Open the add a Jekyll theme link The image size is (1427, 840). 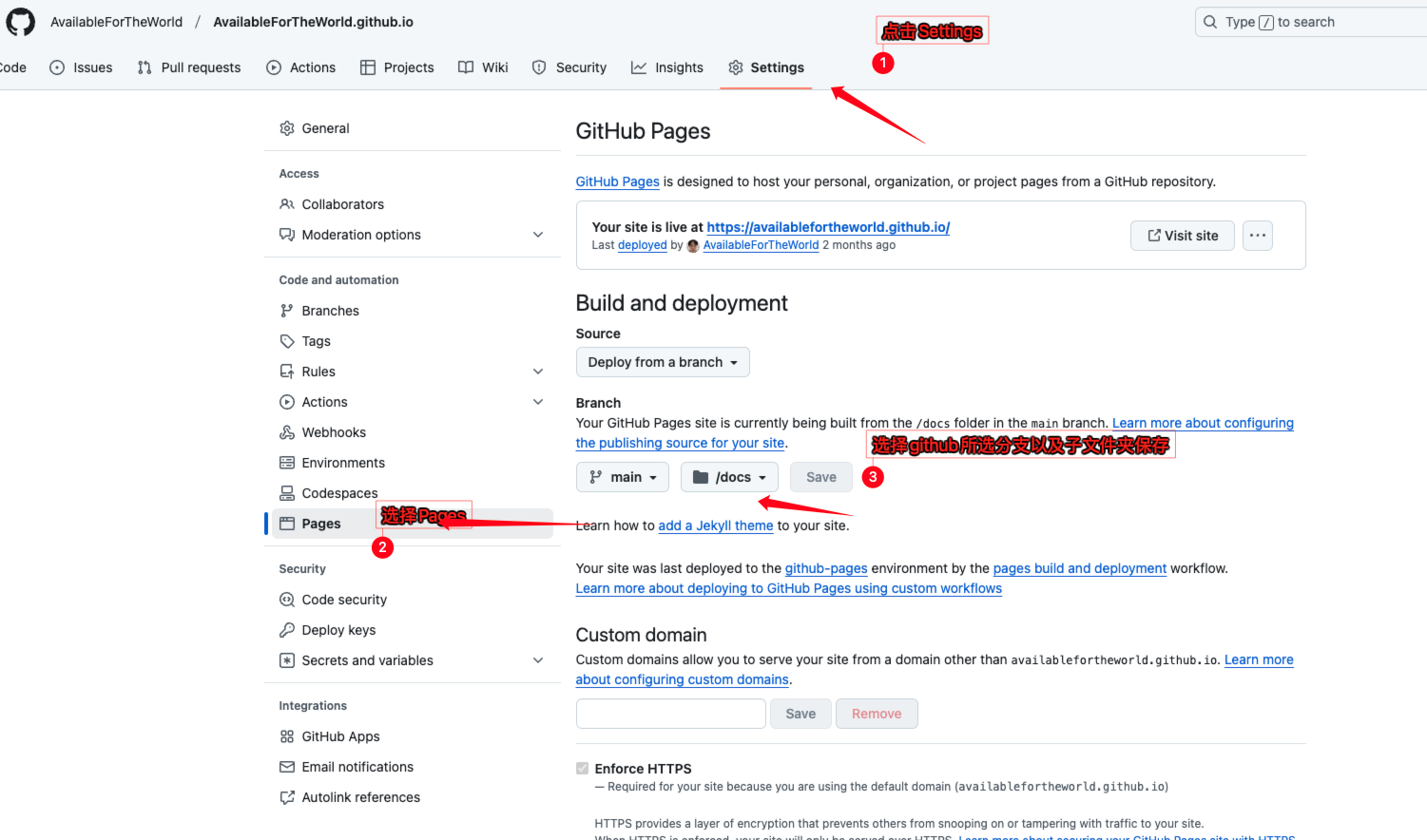pos(716,525)
